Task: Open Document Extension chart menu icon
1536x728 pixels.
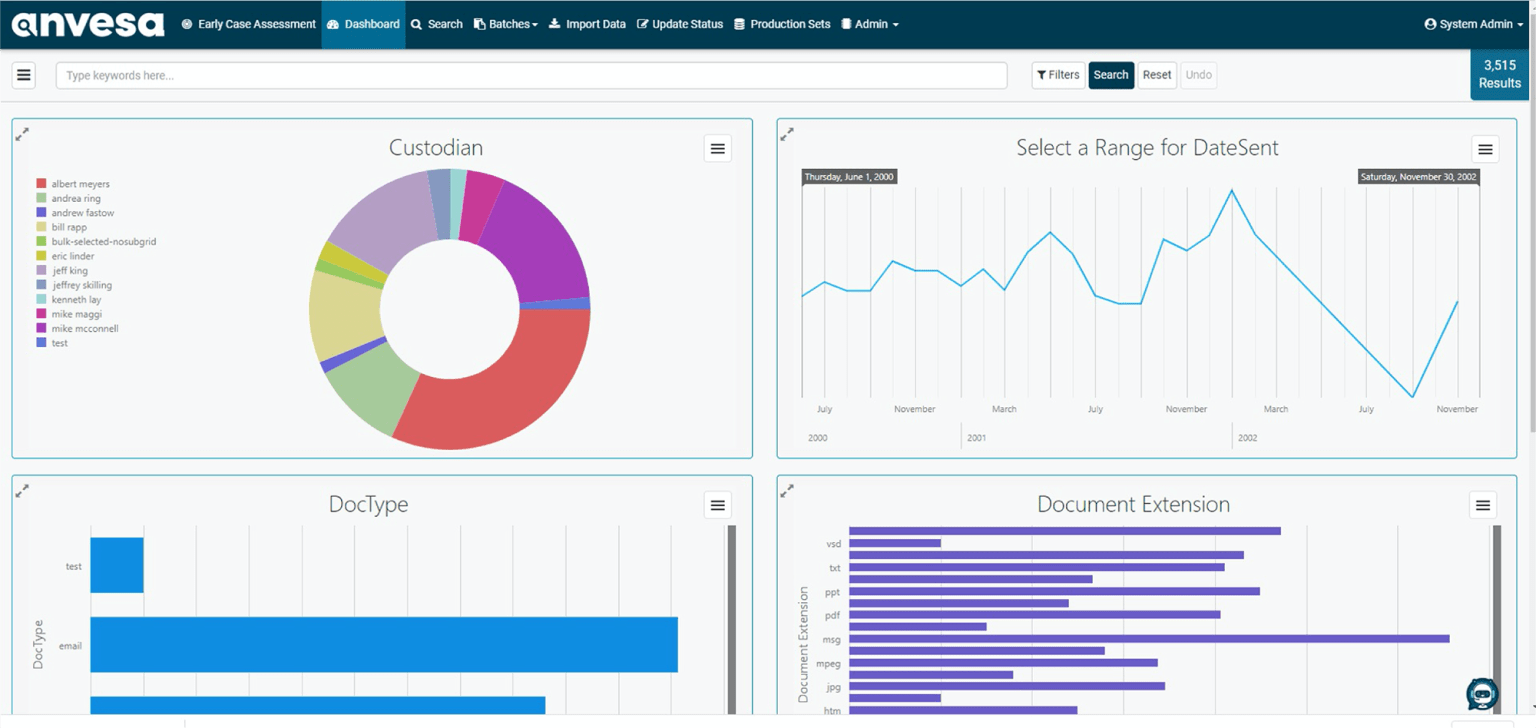Action: (x=1483, y=505)
